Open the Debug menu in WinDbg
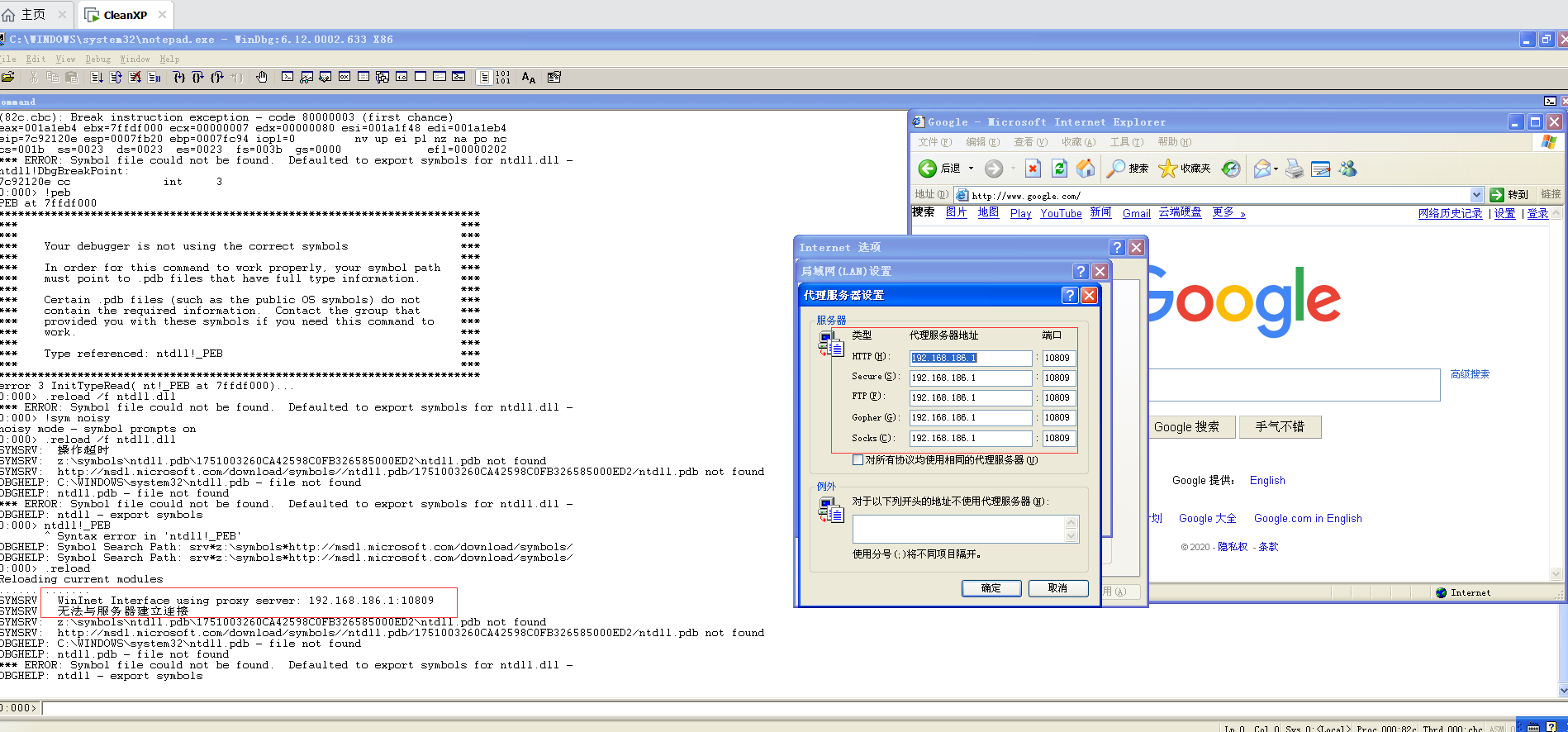The image size is (1568, 732). point(97,59)
